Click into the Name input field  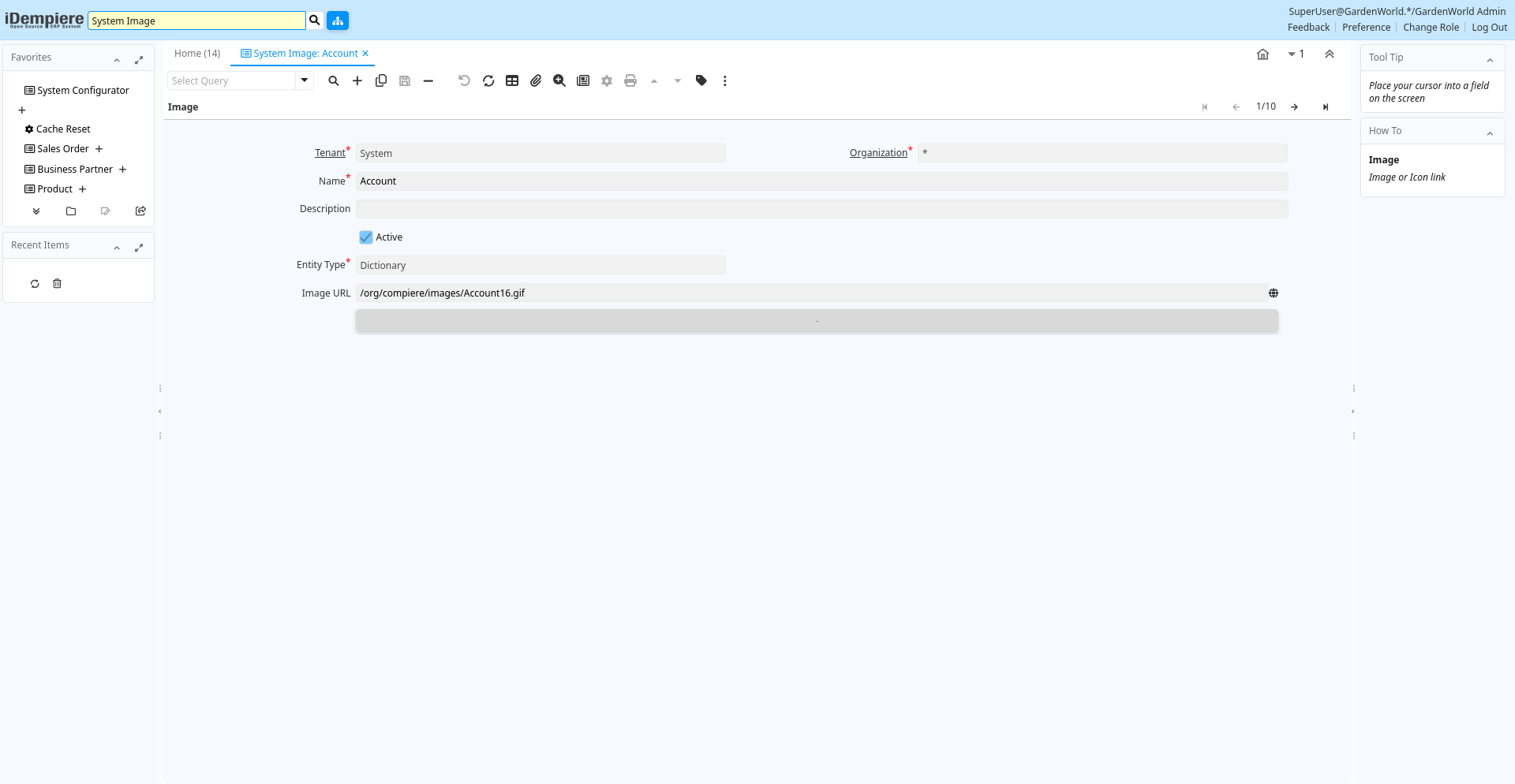click(x=821, y=181)
